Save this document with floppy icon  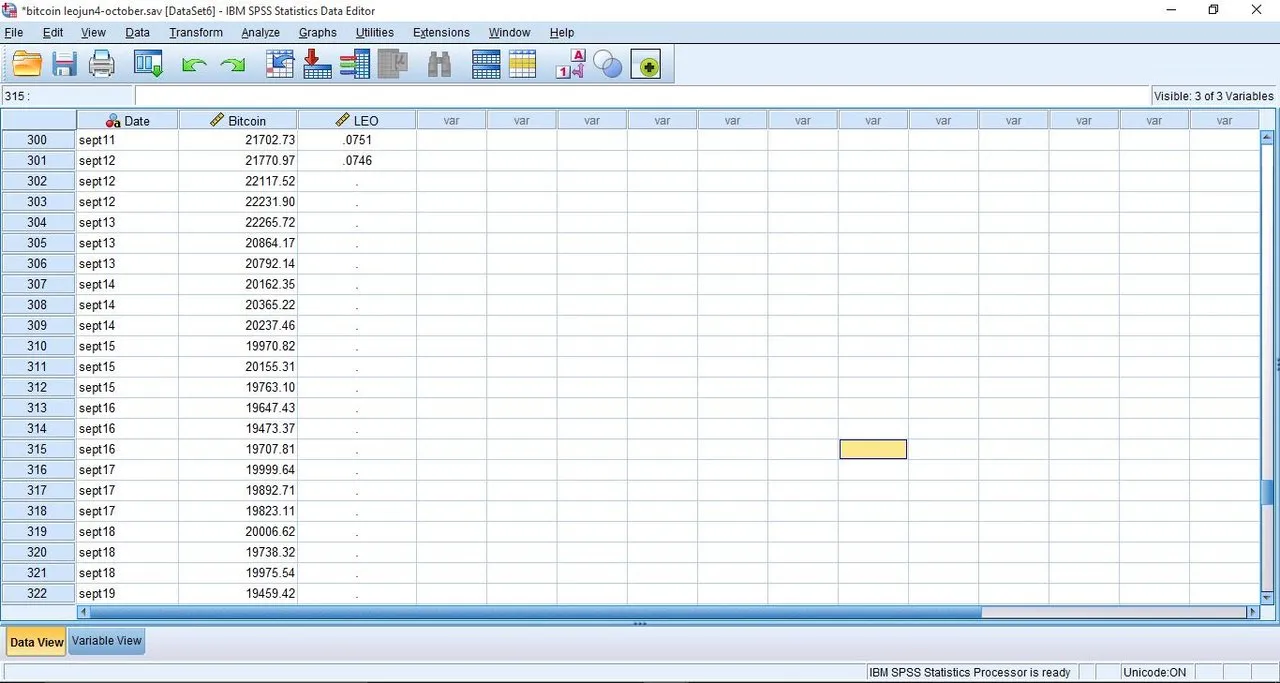65,65
